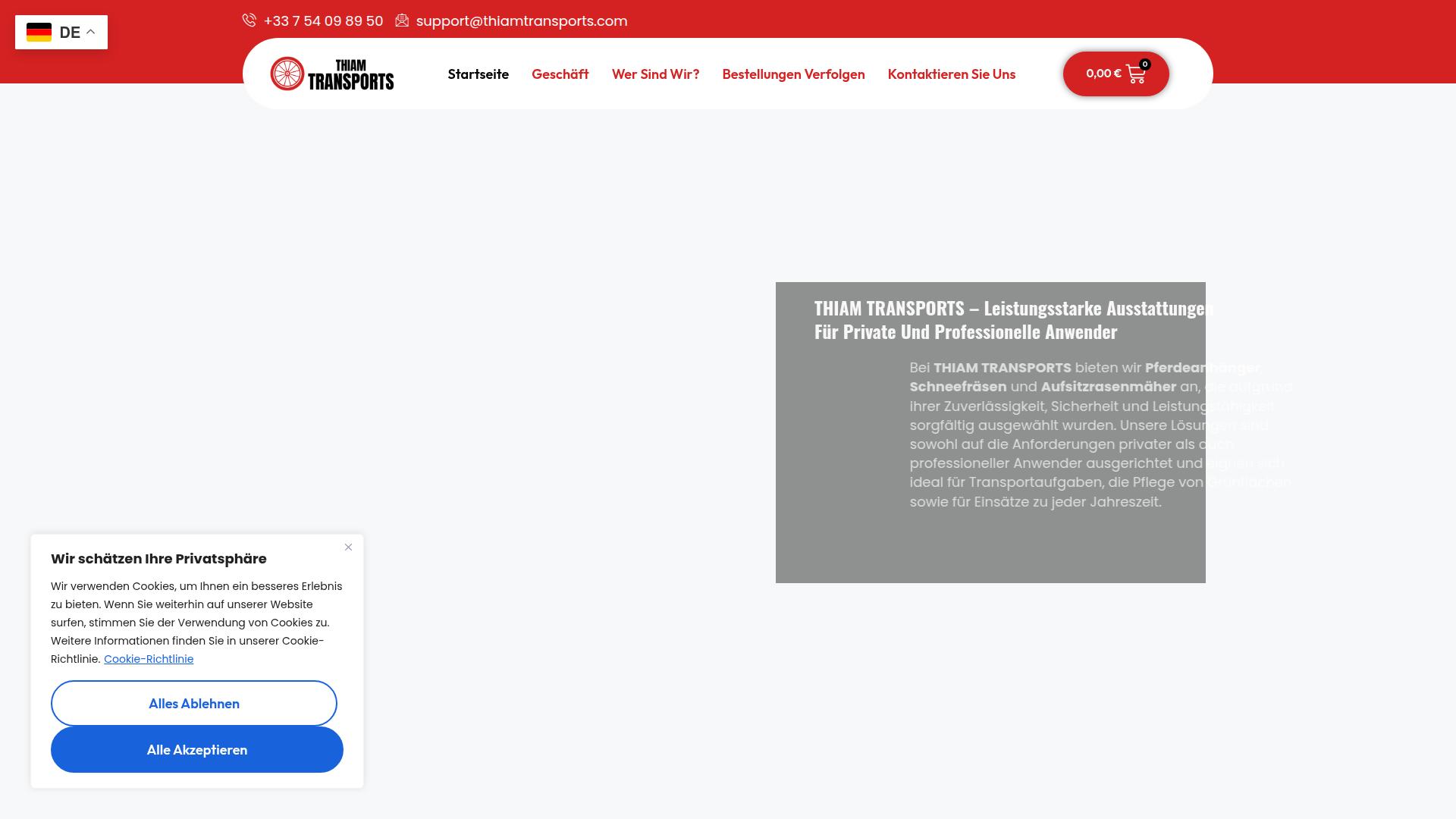Image resolution: width=1456 pixels, height=819 pixels.
Task: Open Bestellungen Verfolgen menu item
Action: (793, 74)
